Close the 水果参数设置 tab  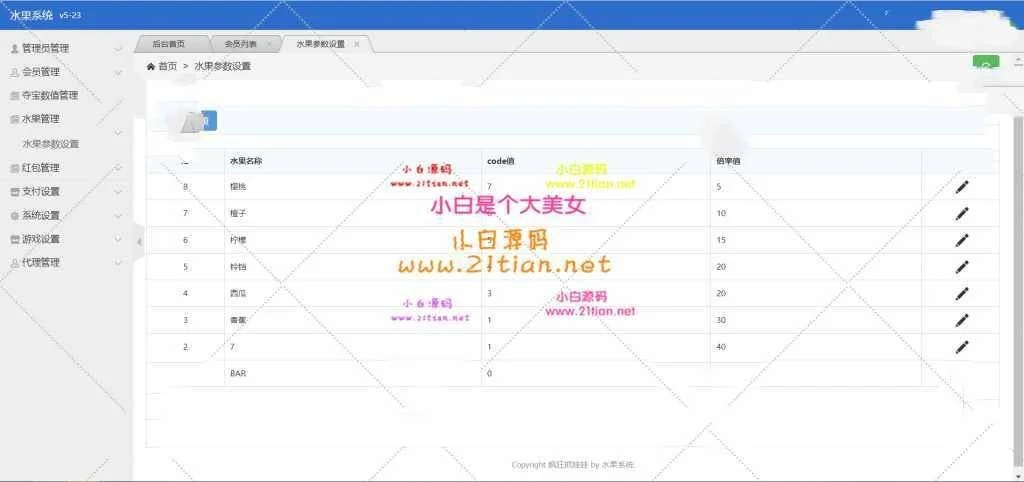[357, 44]
